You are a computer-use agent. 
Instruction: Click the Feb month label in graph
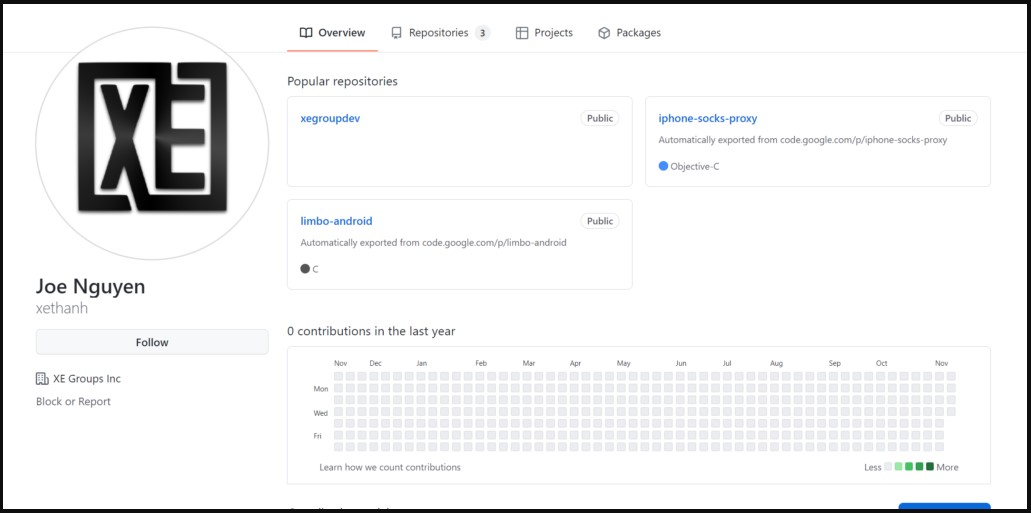coord(481,363)
